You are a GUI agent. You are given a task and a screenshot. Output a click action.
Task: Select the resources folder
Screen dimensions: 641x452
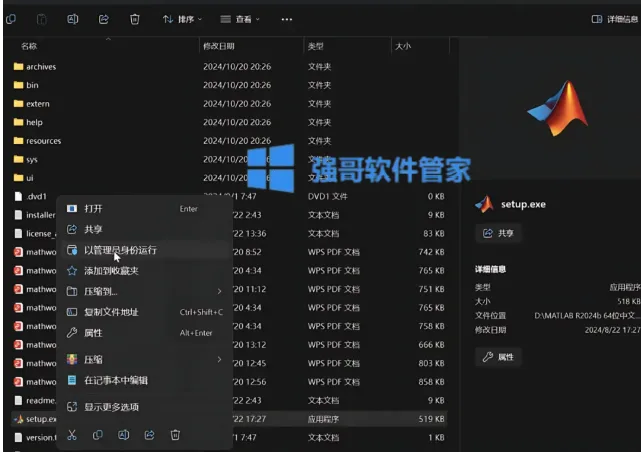click(x=37, y=141)
